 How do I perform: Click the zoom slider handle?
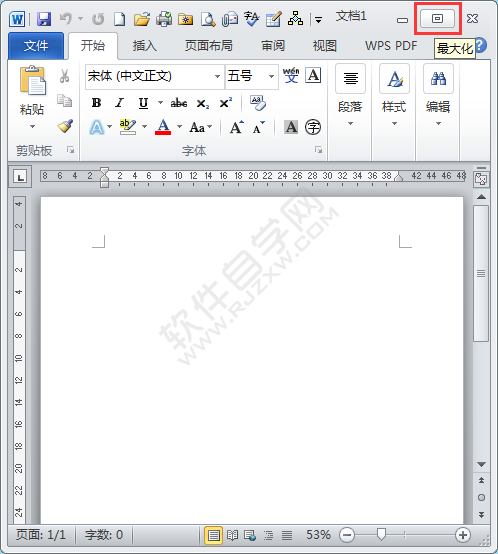point(381,534)
